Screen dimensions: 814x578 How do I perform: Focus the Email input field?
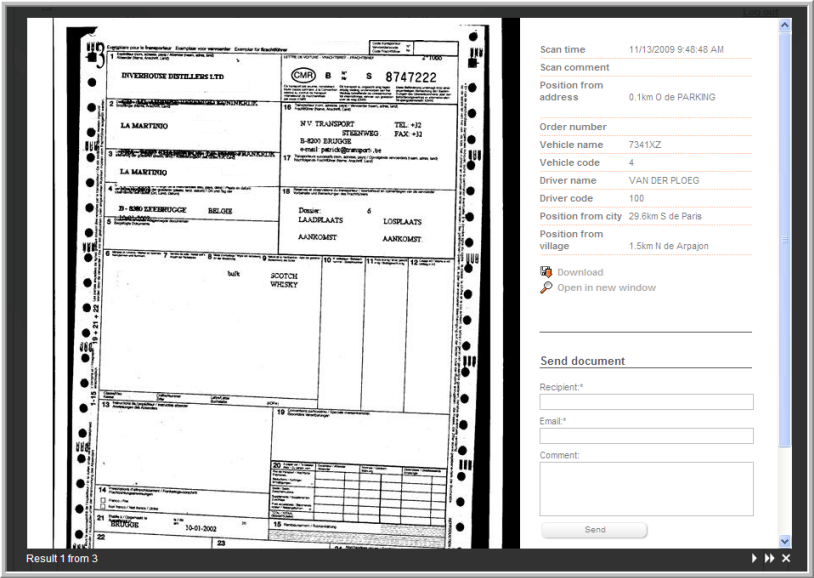click(646, 436)
